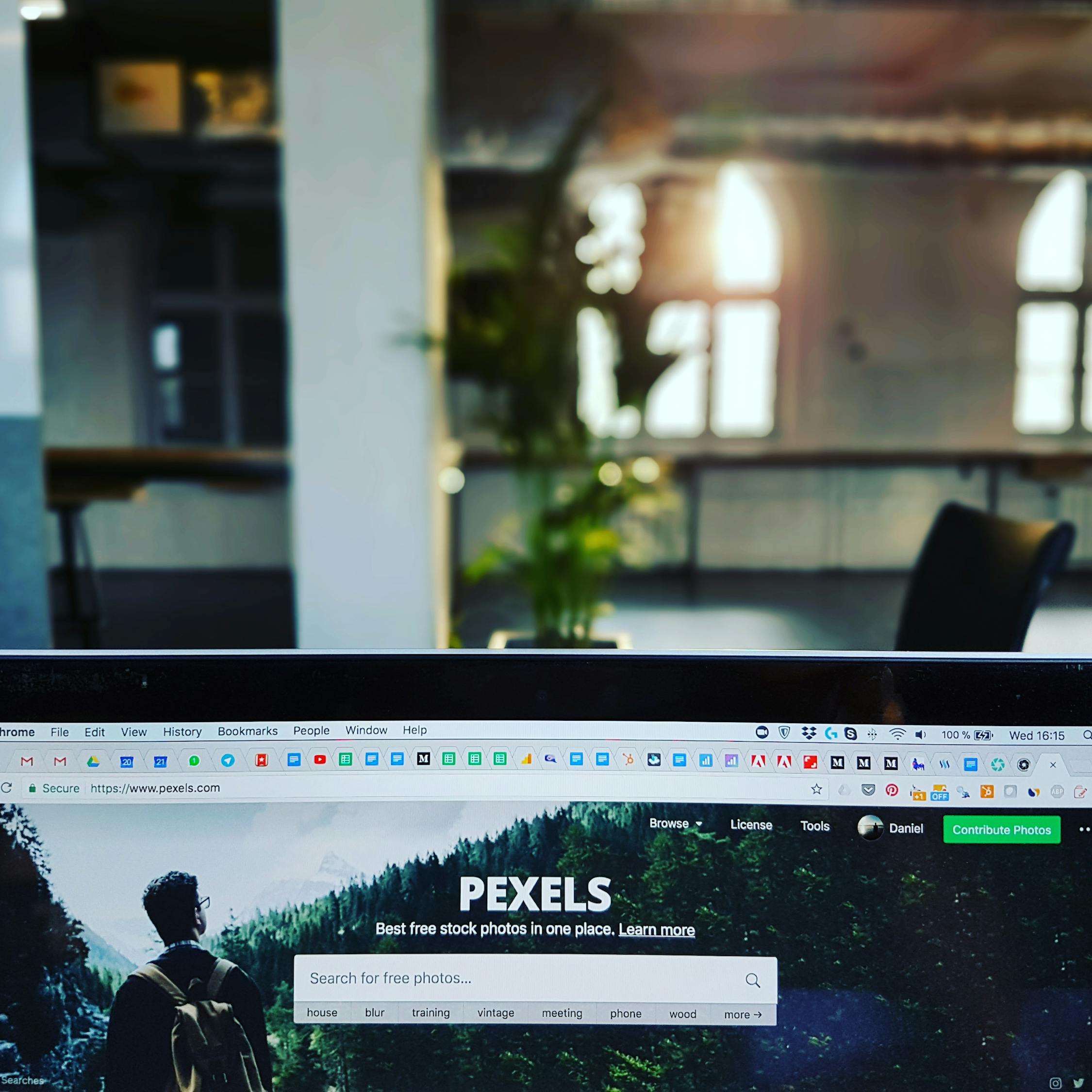Click the Tools menu item
The height and width of the screenshot is (1092, 1092).
pos(817,828)
